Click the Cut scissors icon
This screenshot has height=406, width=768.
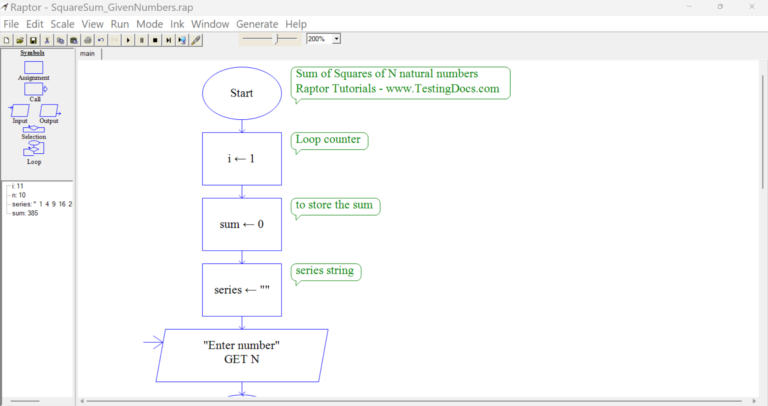tap(47, 40)
